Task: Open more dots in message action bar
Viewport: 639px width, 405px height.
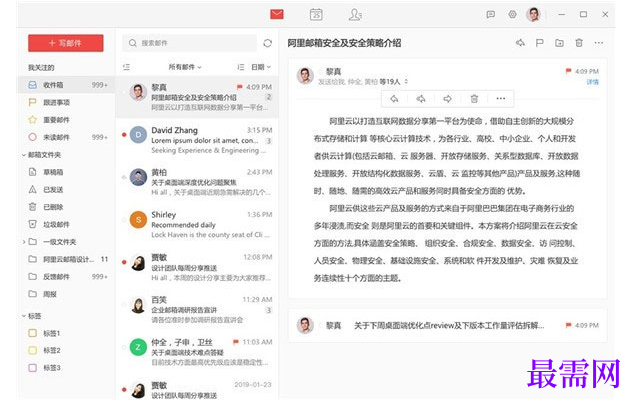Action: coord(501,99)
